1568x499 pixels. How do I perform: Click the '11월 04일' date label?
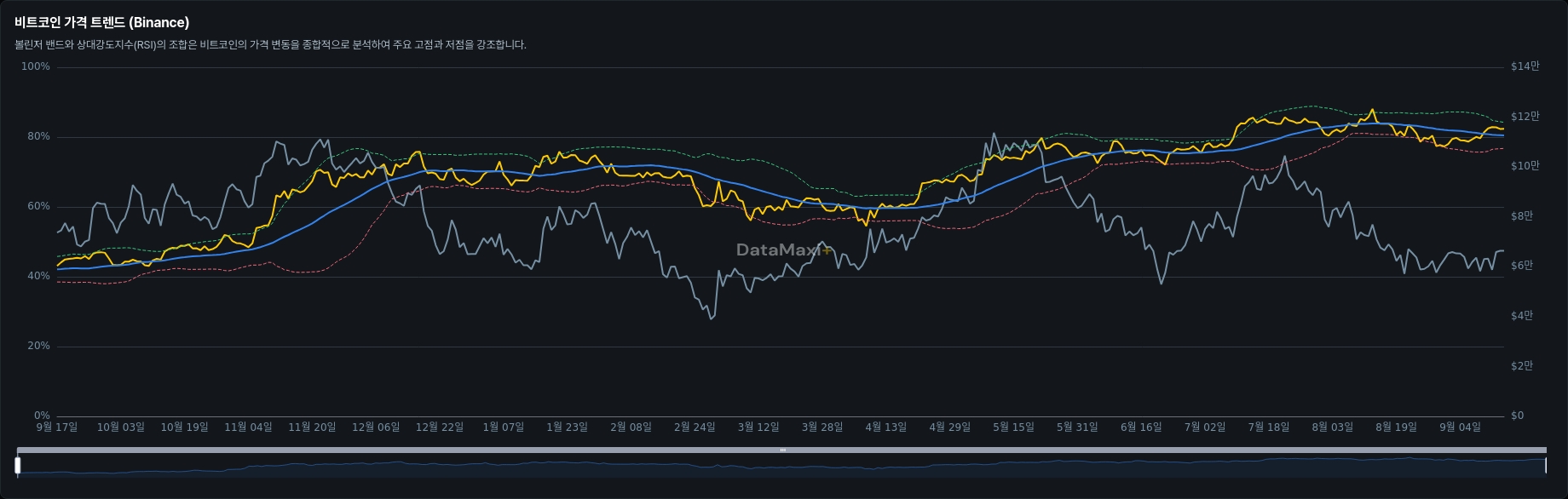248,427
